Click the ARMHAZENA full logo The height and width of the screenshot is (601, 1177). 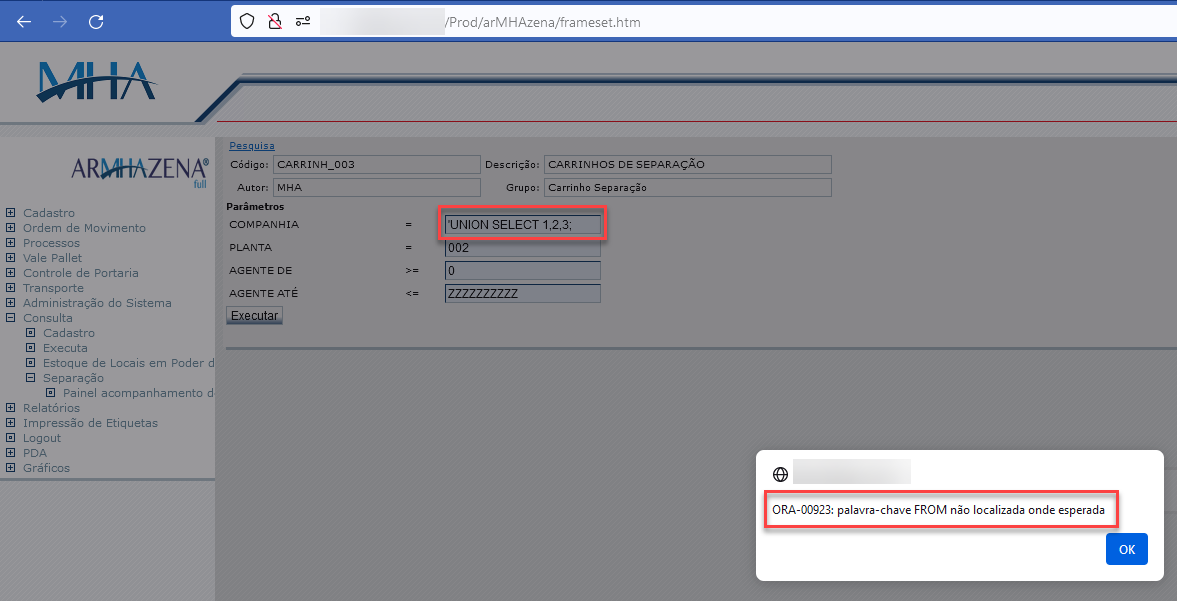point(140,170)
